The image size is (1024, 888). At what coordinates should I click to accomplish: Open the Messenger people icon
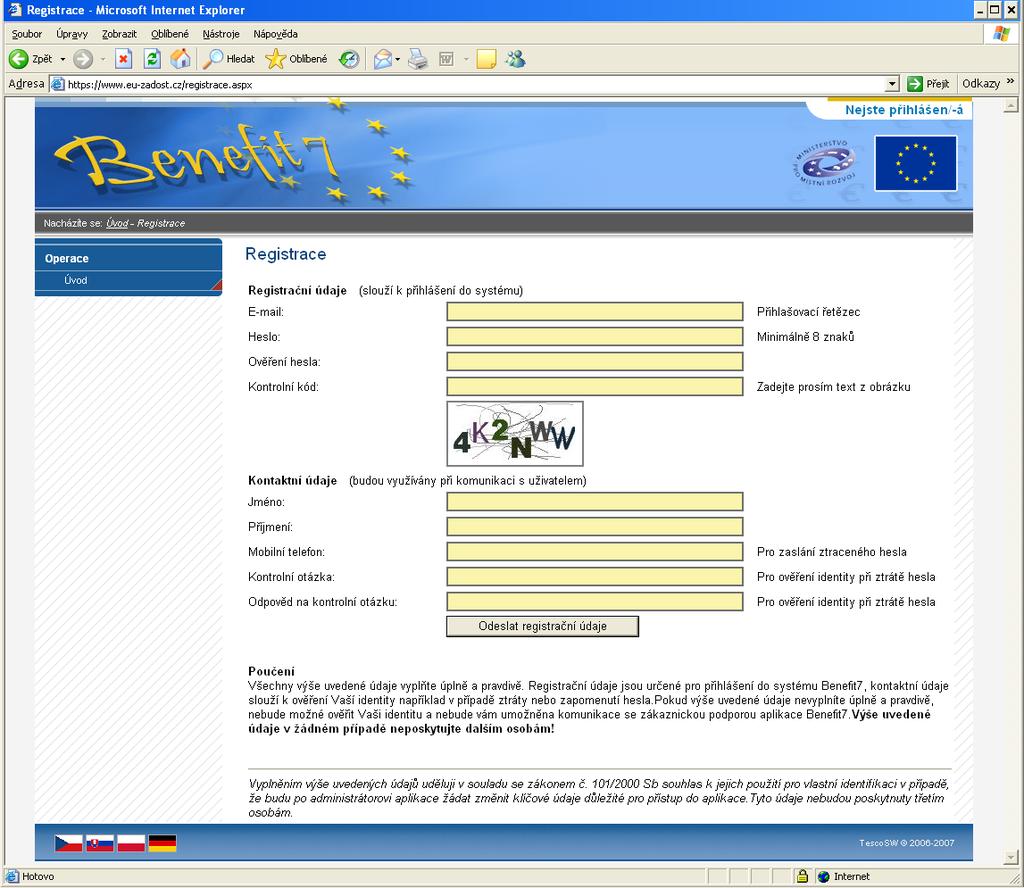[x=515, y=59]
